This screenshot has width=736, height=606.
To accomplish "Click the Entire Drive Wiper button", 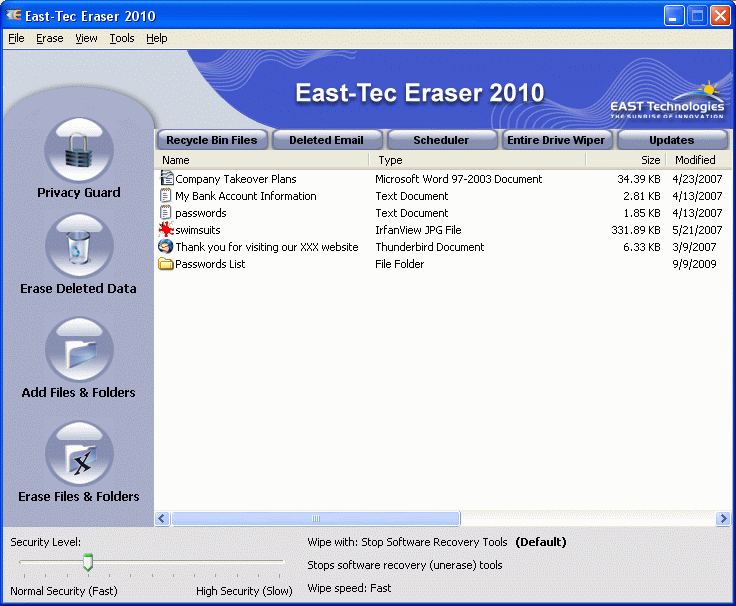I will click(x=556, y=140).
